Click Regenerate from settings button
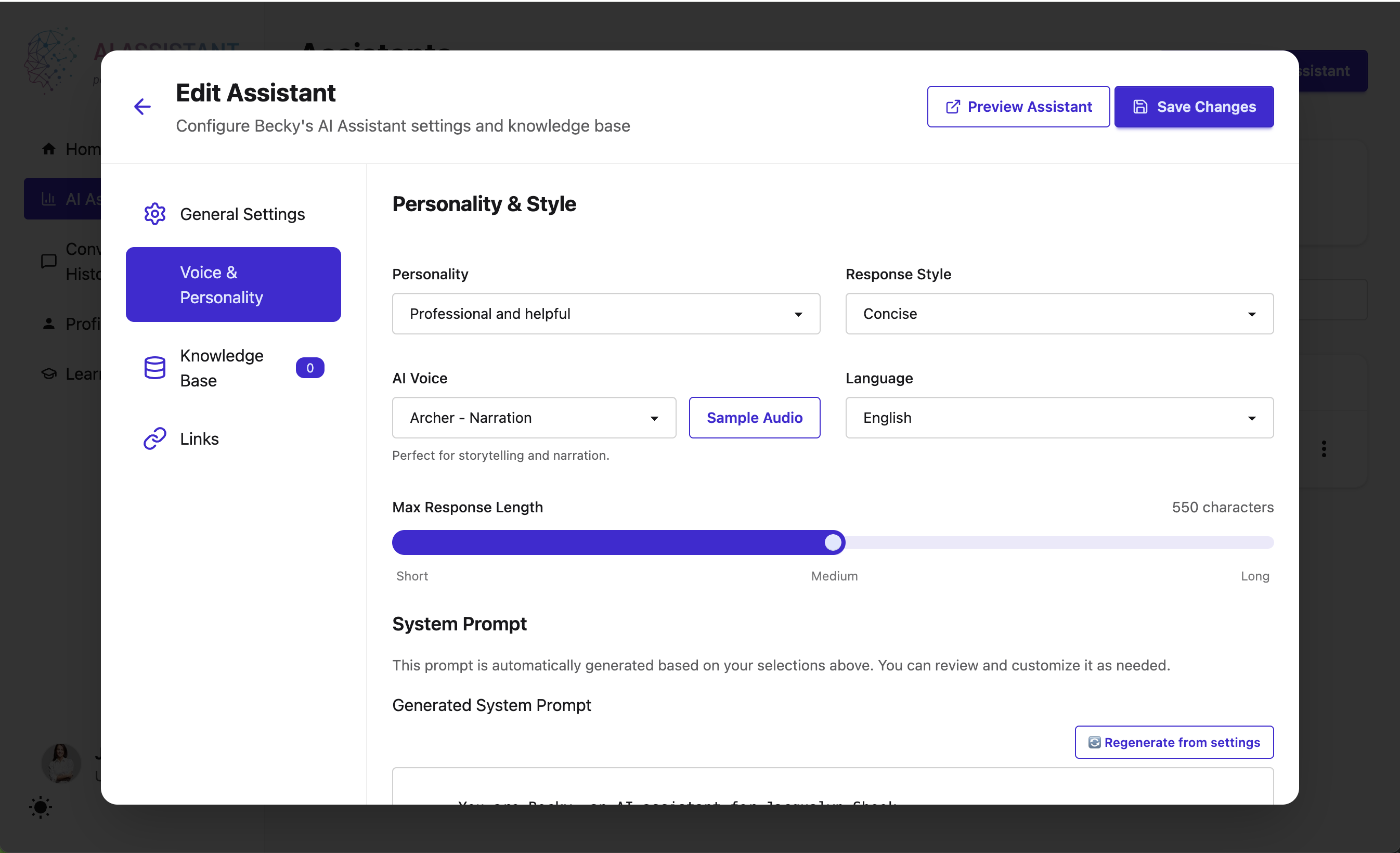 tap(1174, 742)
